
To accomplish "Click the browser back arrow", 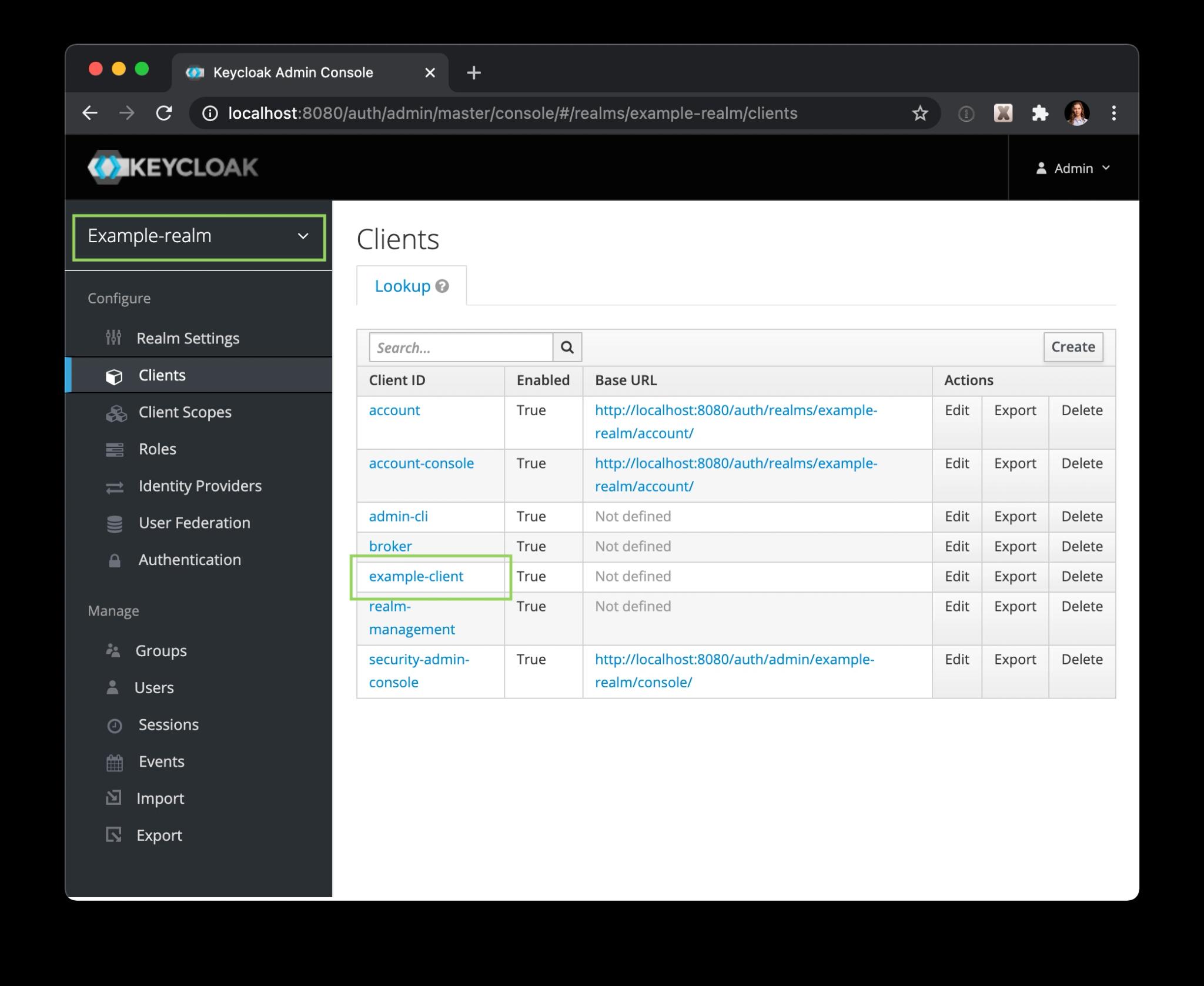I will pos(90,113).
